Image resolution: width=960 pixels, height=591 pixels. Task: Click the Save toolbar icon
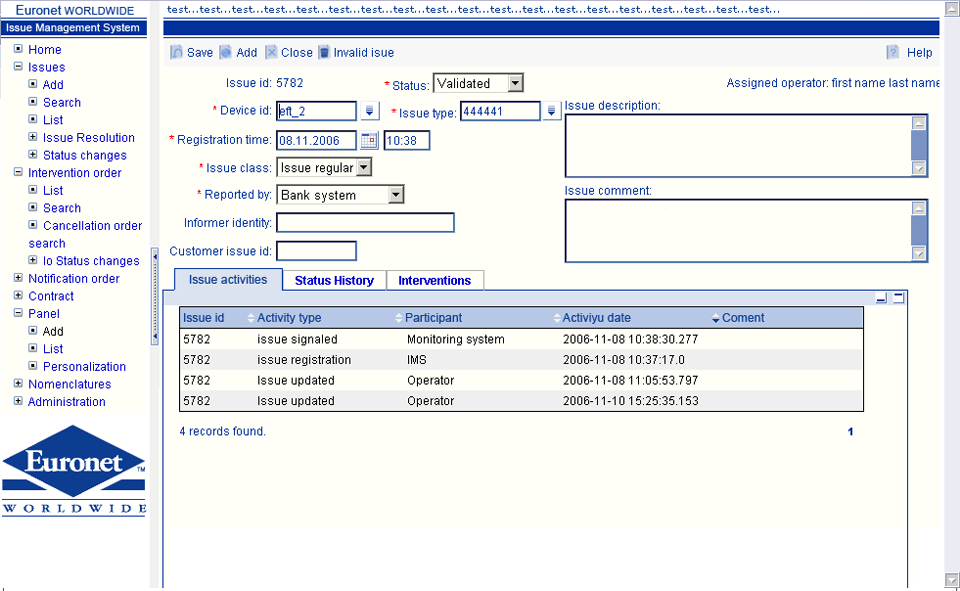tap(177, 53)
